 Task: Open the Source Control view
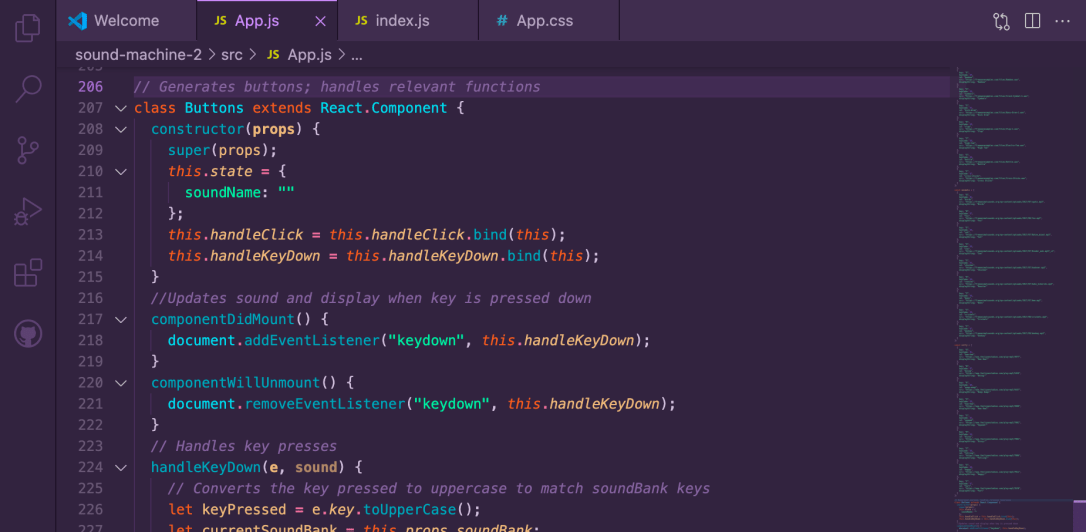click(28, 150)
